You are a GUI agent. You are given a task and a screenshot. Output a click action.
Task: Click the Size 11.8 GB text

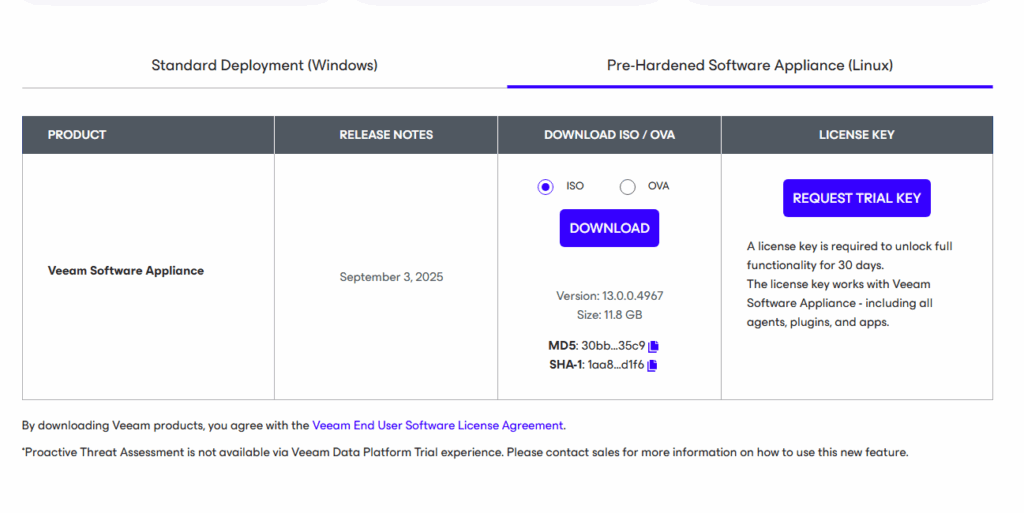(609, 314)
